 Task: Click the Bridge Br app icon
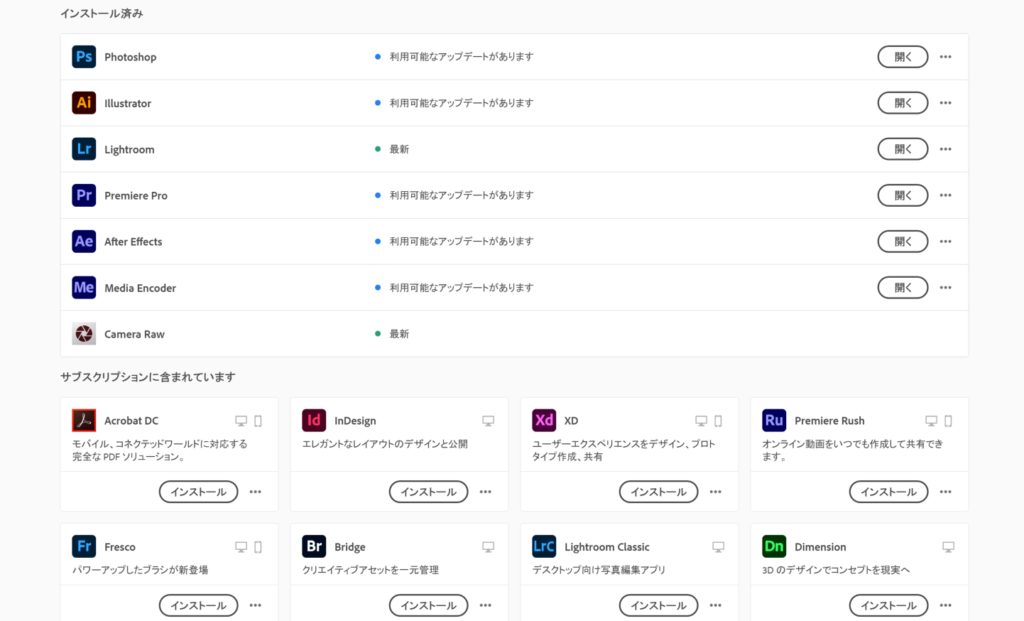tap(314, 547)
